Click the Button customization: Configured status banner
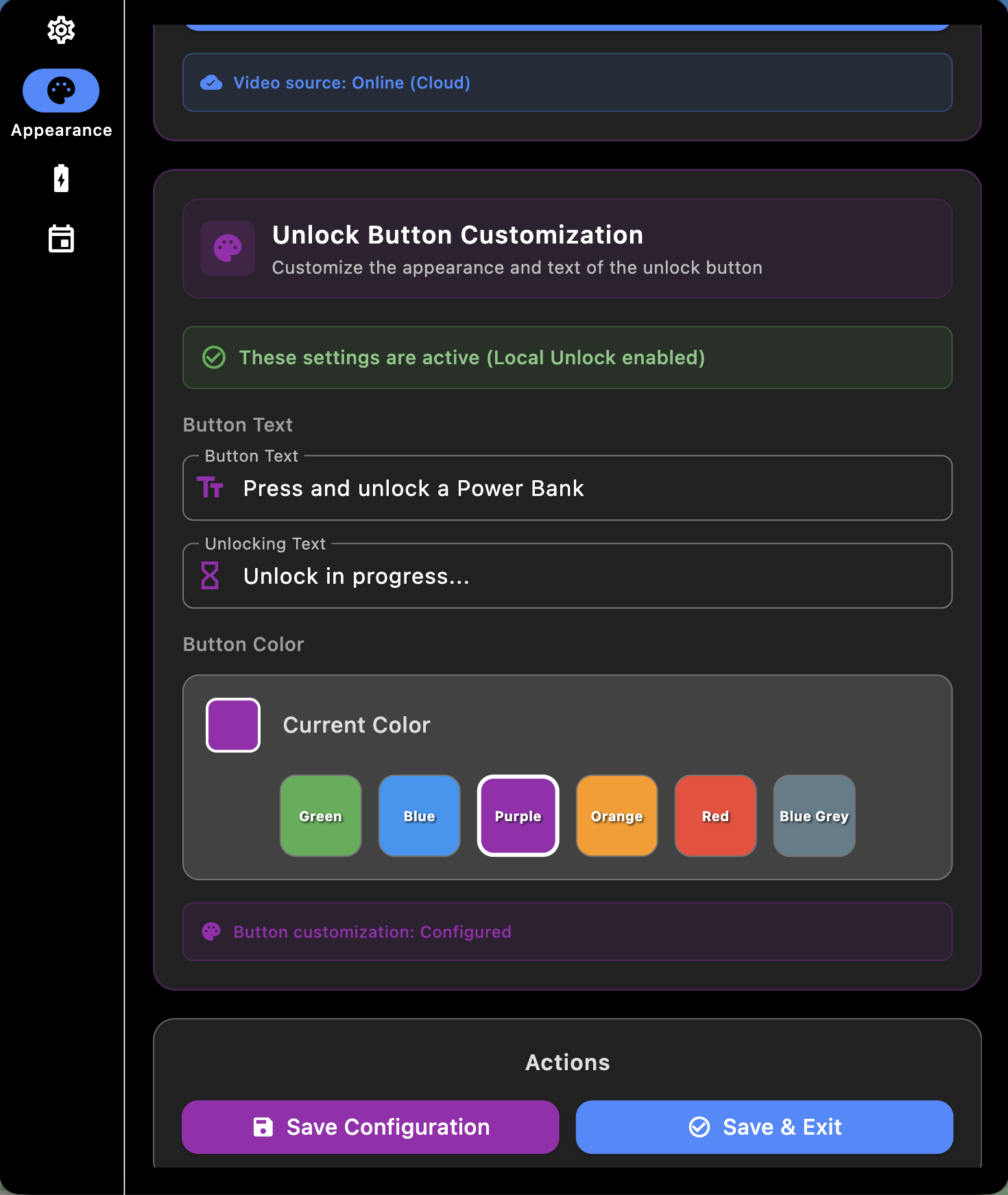1008x1195 pixels. (567, 932)
